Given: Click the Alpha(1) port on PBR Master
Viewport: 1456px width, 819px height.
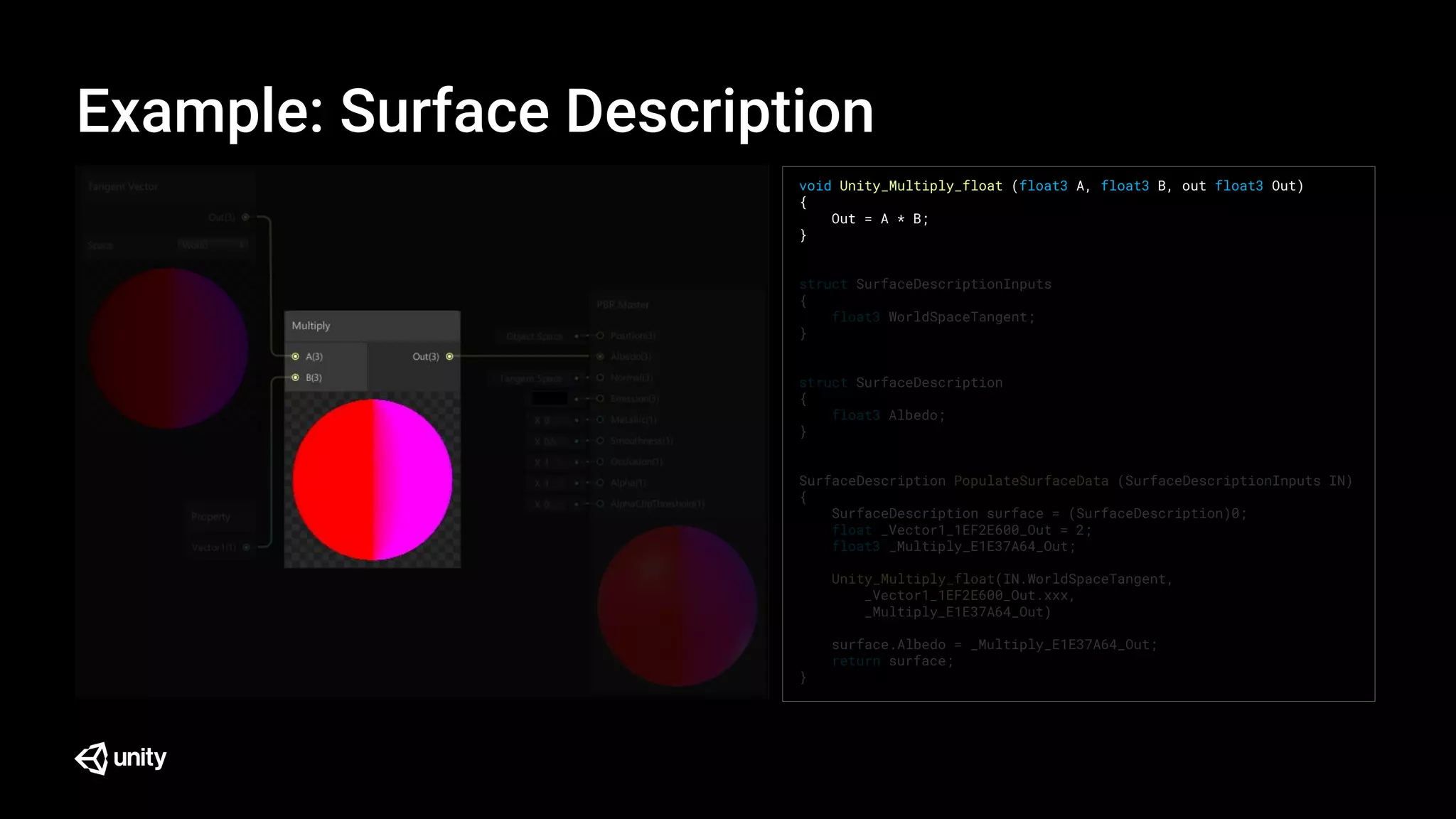Looking at the screenshot, I should tap(600, 483).
